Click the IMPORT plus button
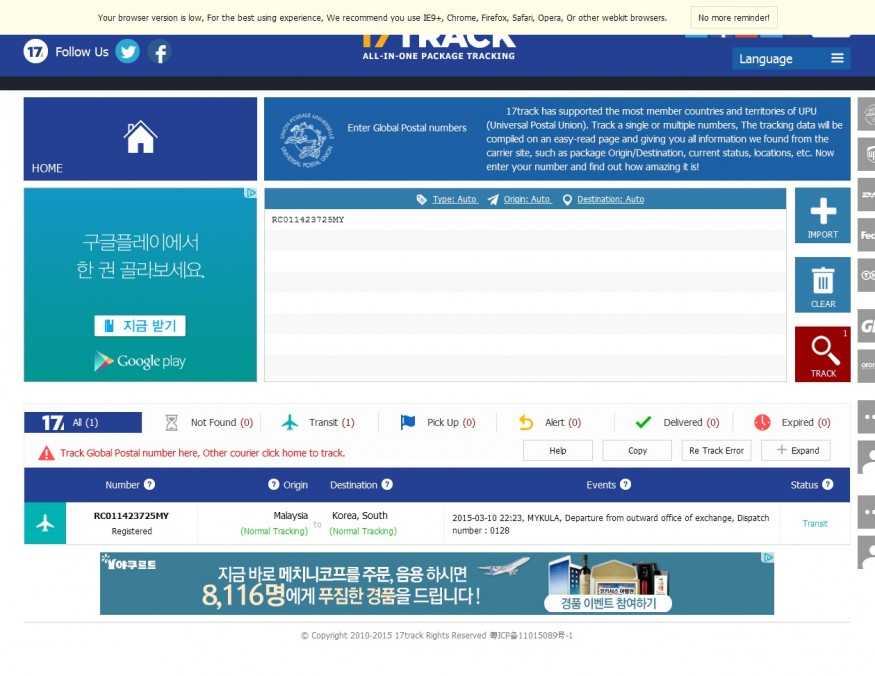This screenshot has height=676, width=875. point(822,215)
